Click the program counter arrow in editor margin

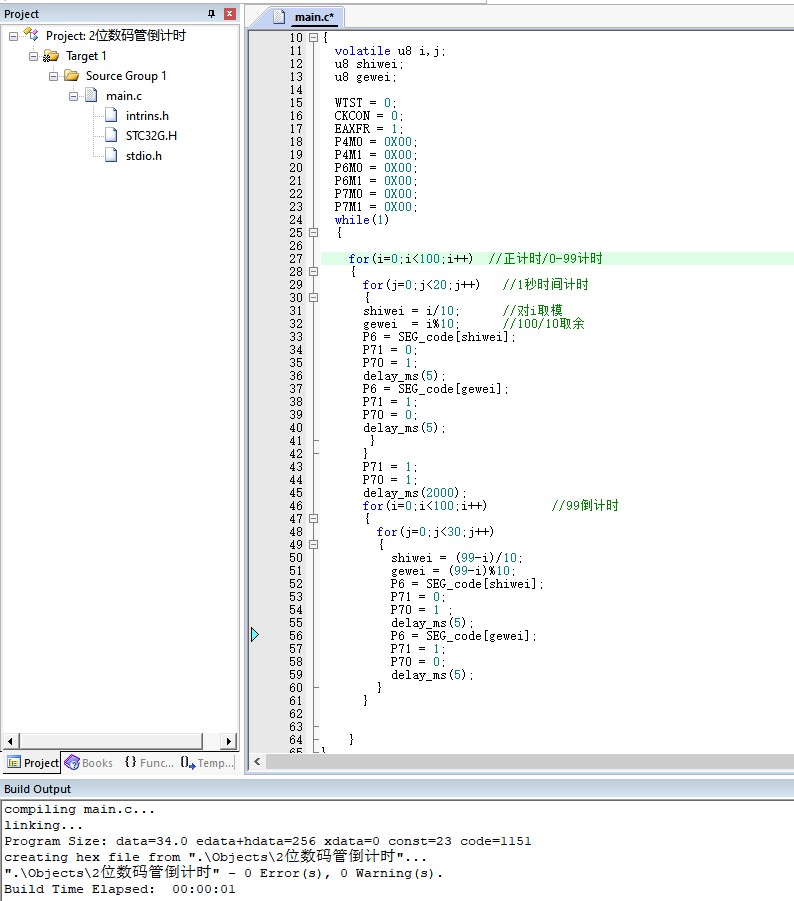[255, 635]
